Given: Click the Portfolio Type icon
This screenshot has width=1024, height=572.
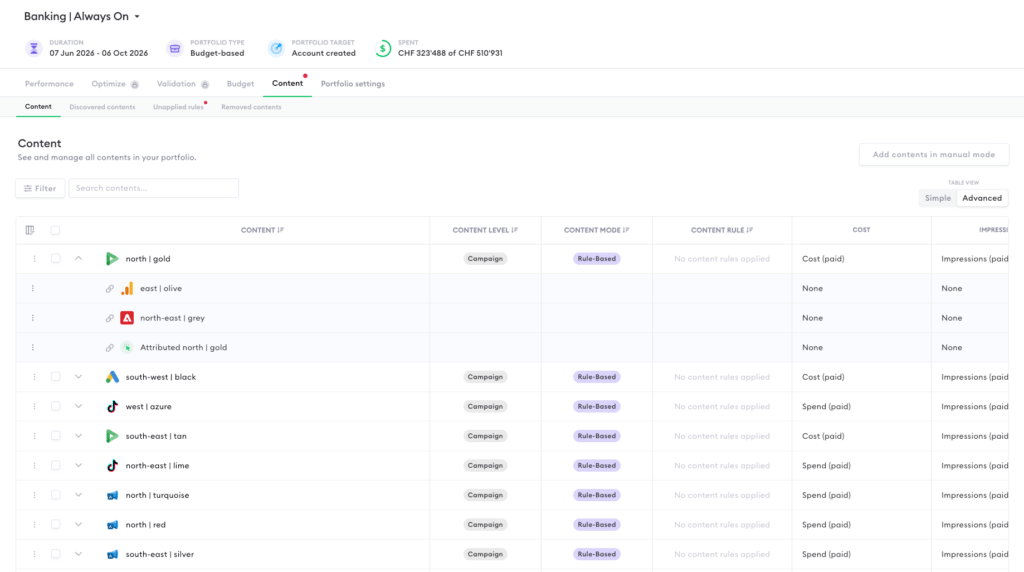Looking at the screenshot, I should pos(174,48).
